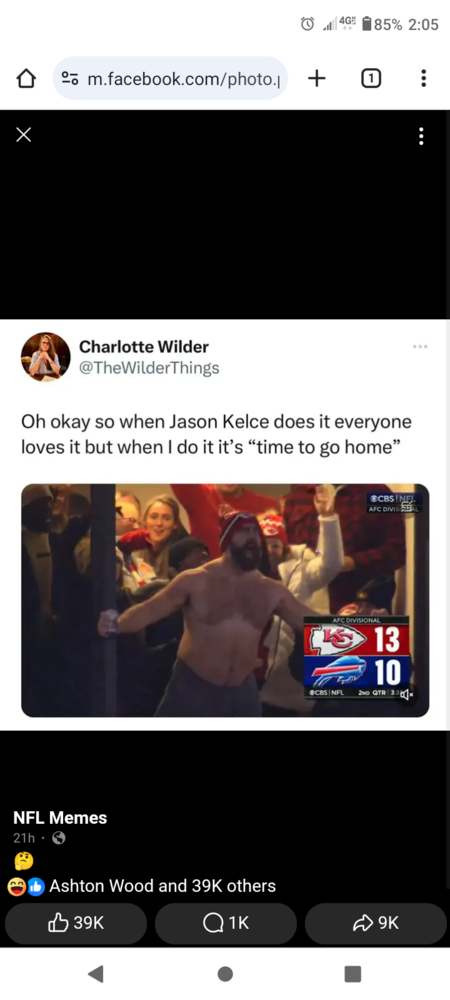Tap the globe public privacy icon
Image resolution: width=450 pixels, height=1000 pixels.
click(x=59, y=839)
